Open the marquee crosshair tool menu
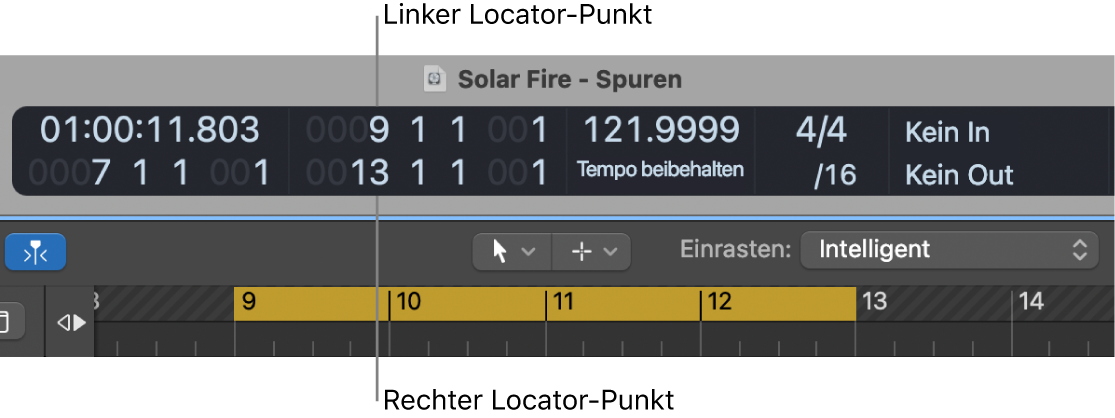Image resolution: width=1115 pixels, height=418 pixels. (x=593, y=252)
